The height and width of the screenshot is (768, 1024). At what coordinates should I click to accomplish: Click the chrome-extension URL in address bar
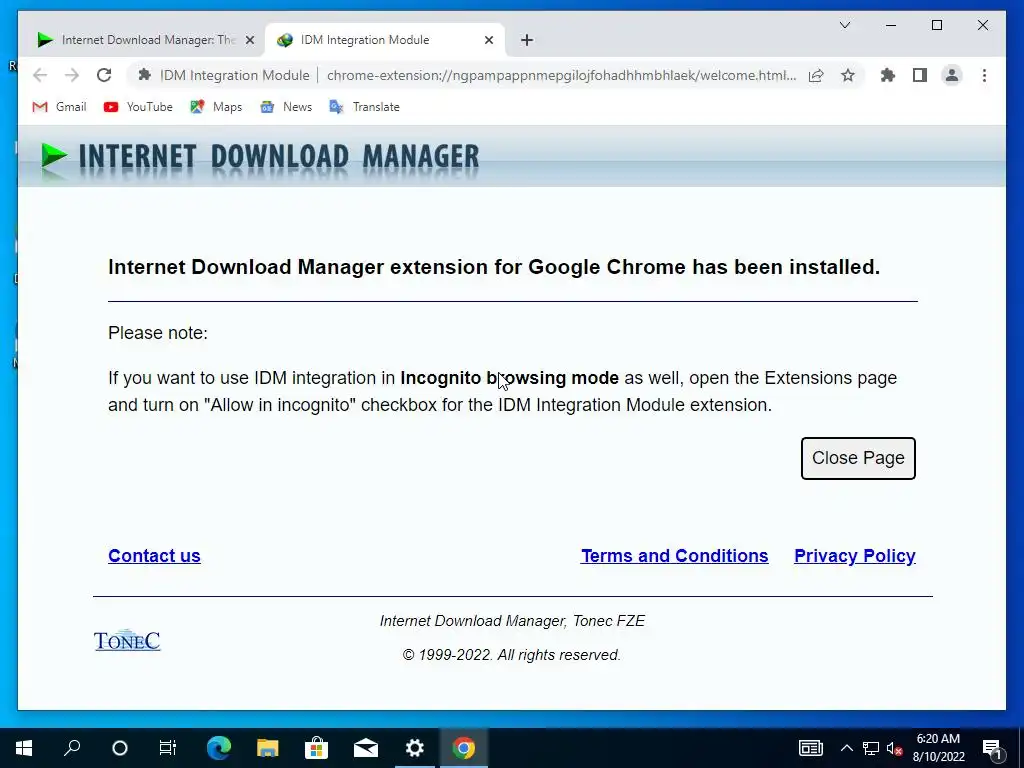click(562, 75)
